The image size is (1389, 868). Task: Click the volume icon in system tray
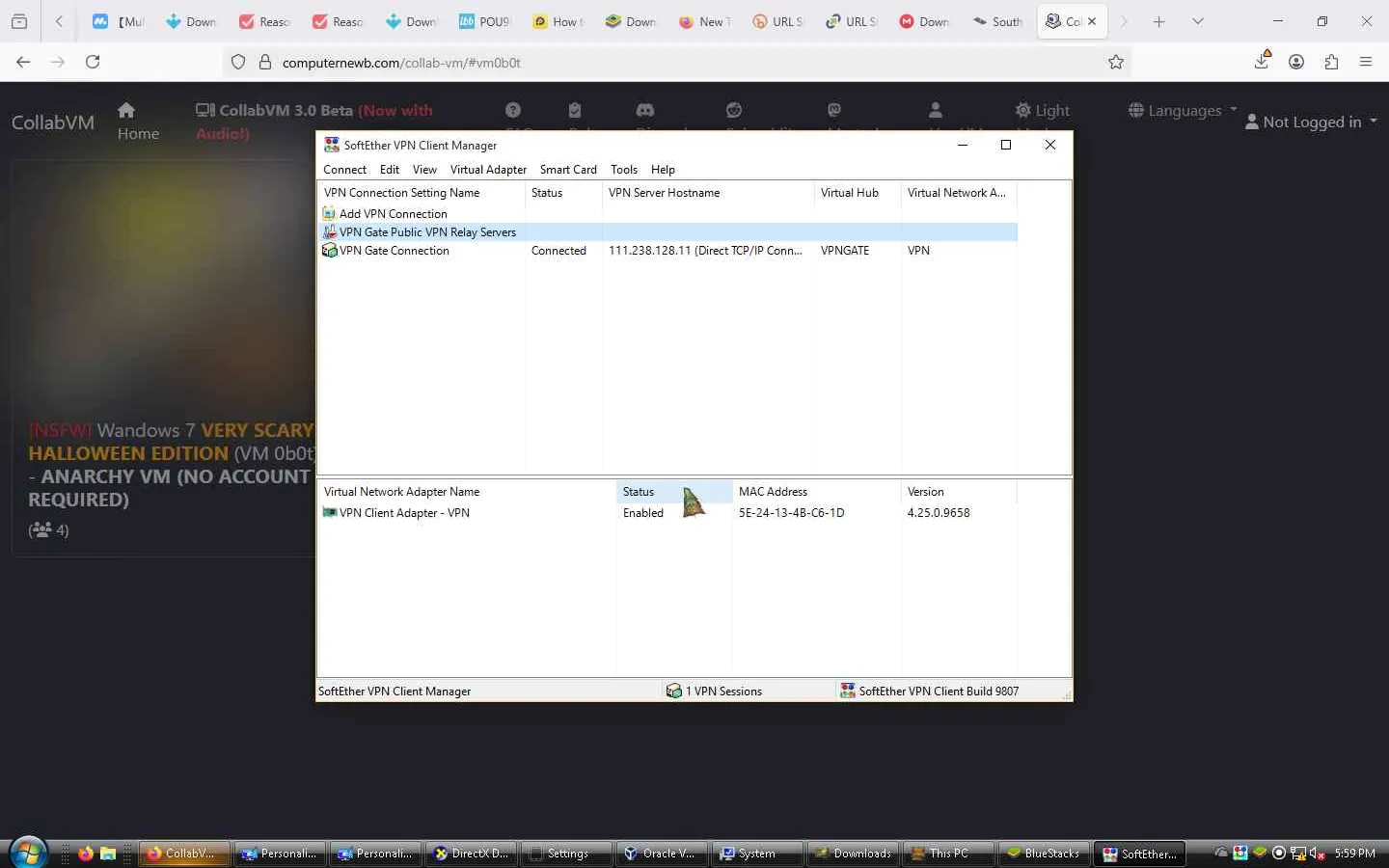[1318, 853]
